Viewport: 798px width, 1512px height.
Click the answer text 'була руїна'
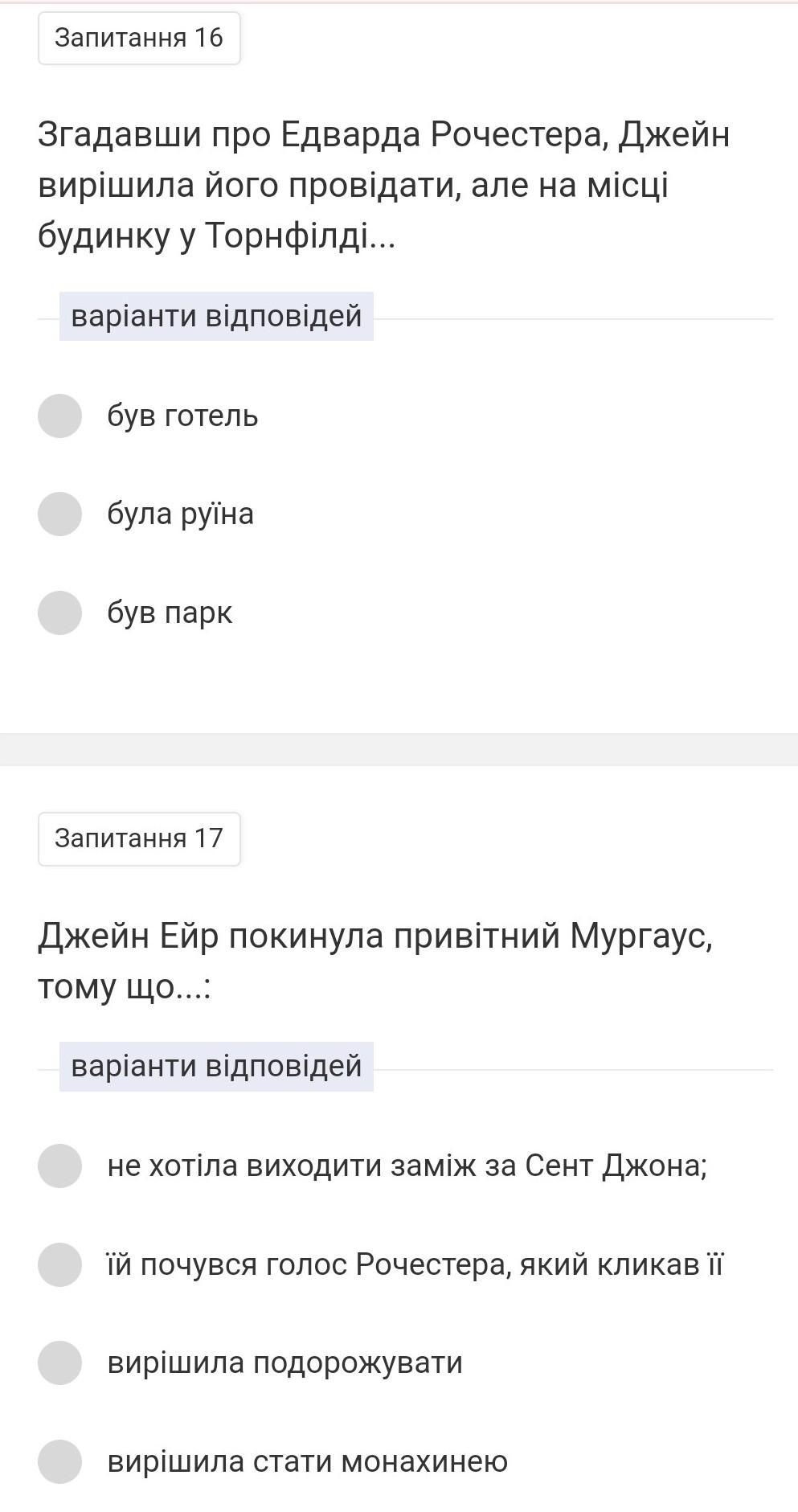(180, 514)
